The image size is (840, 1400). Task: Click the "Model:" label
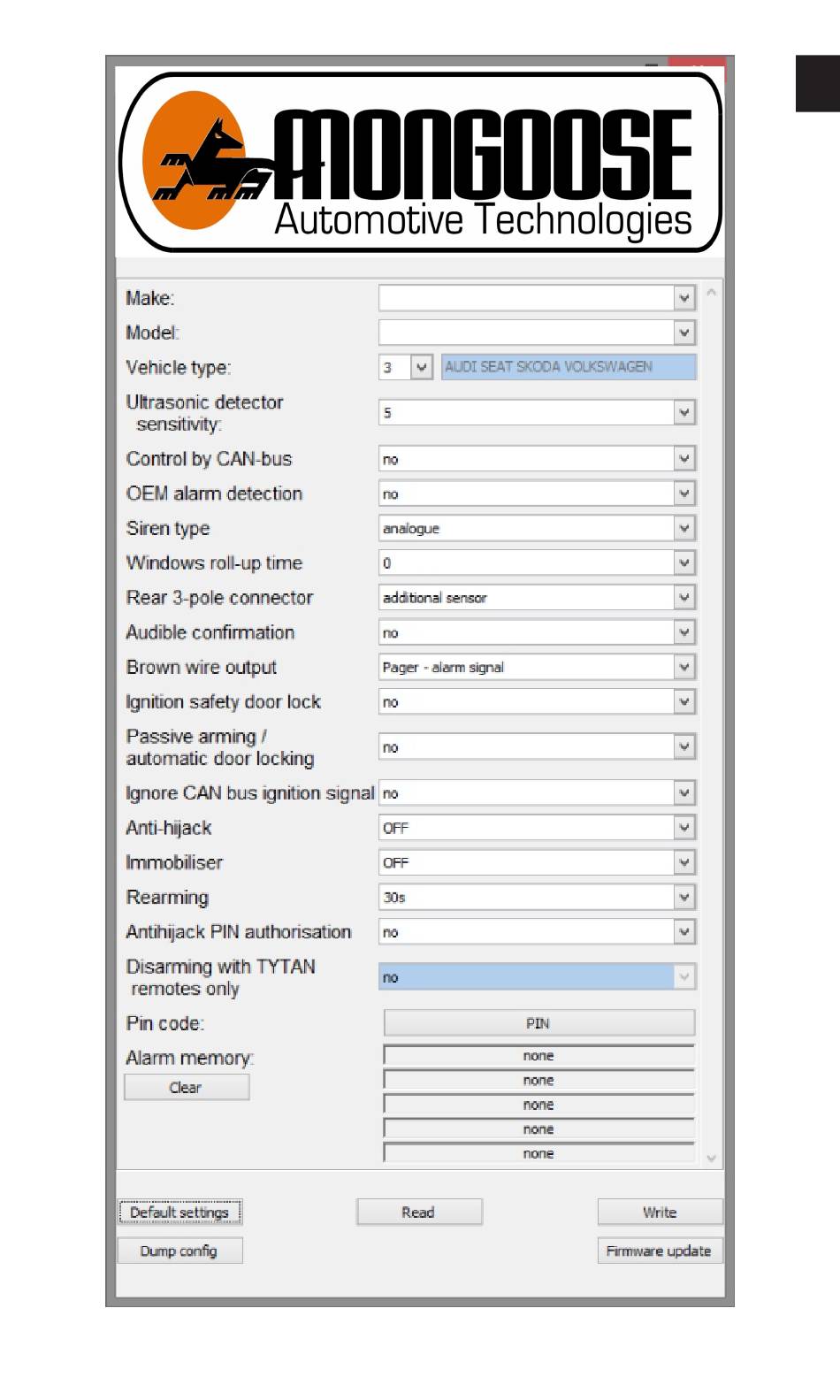(x=153, y=333)
